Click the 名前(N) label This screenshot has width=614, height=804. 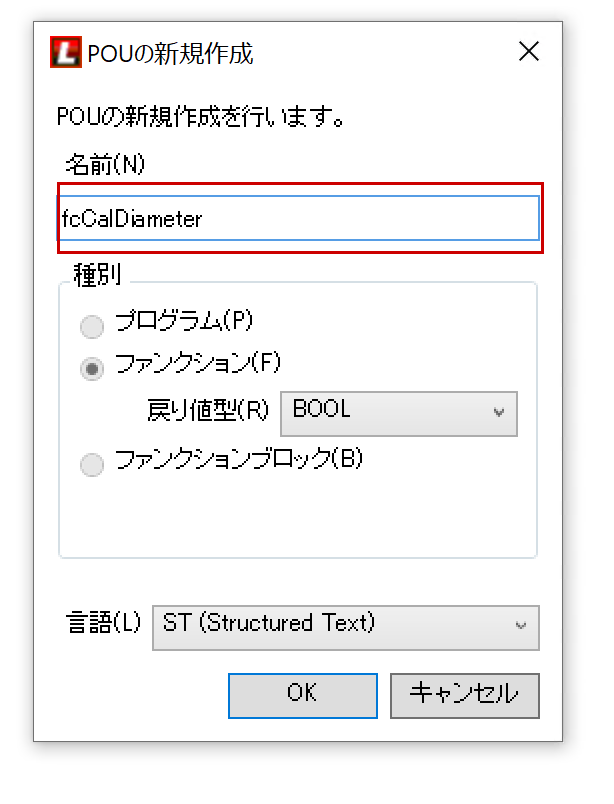coord(105,165)
